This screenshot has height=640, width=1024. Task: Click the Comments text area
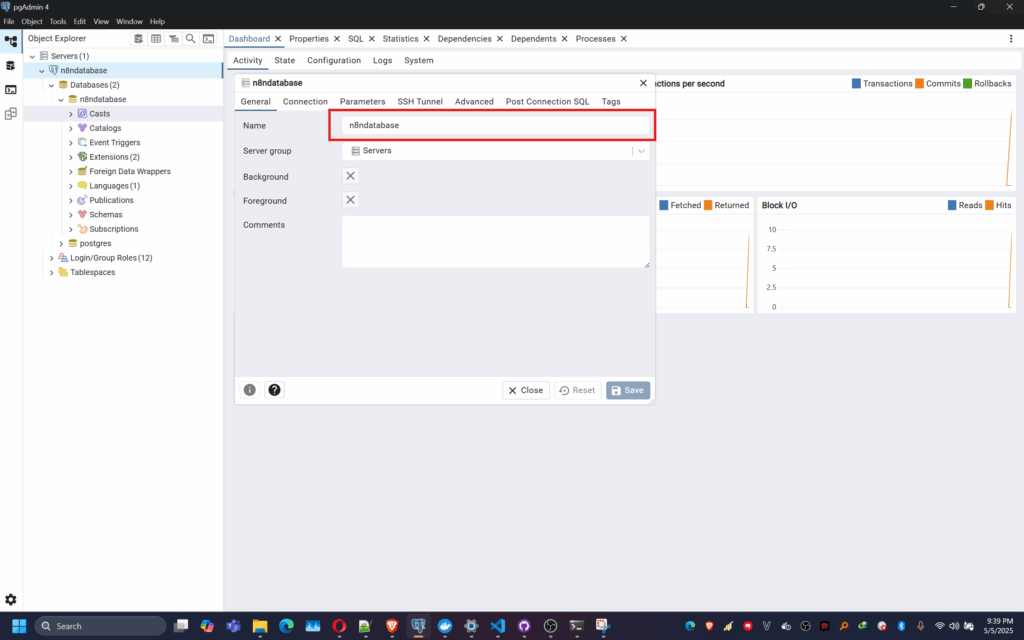click(496, 242)
